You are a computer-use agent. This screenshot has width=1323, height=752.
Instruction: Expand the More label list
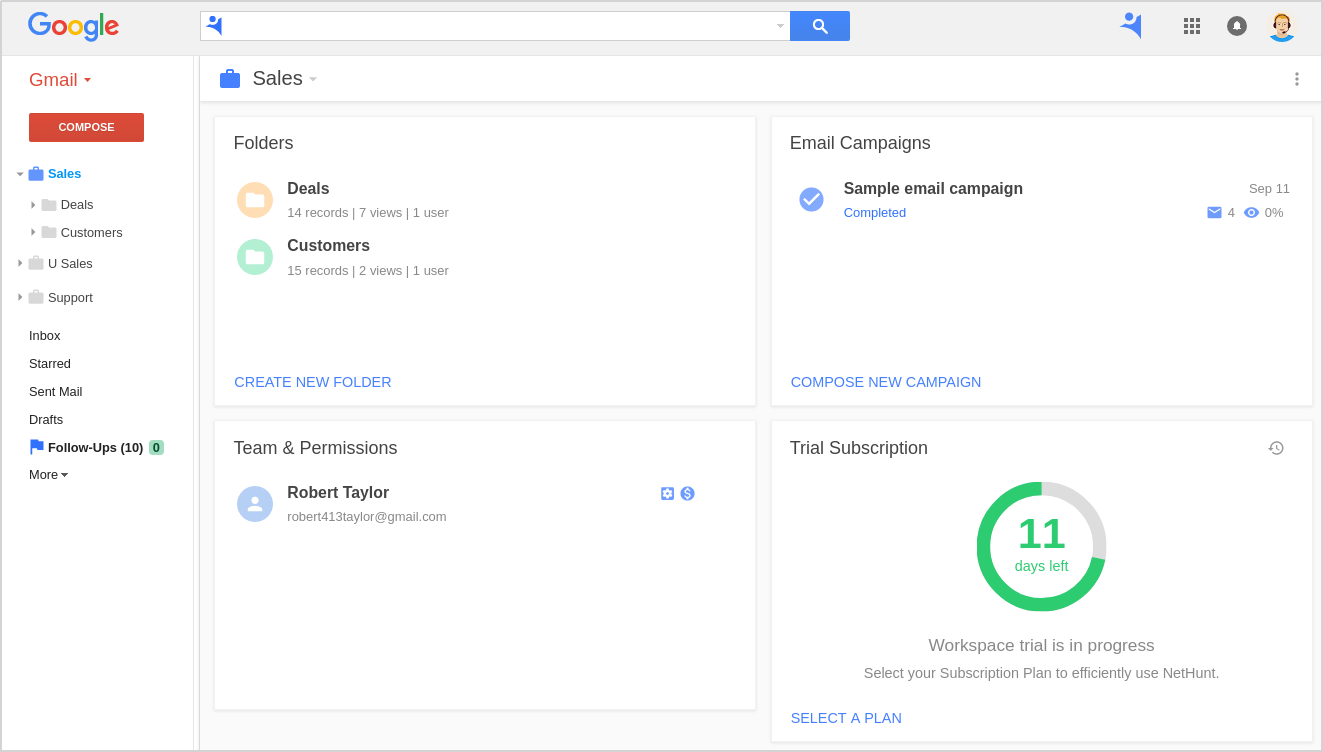(49, 475)
